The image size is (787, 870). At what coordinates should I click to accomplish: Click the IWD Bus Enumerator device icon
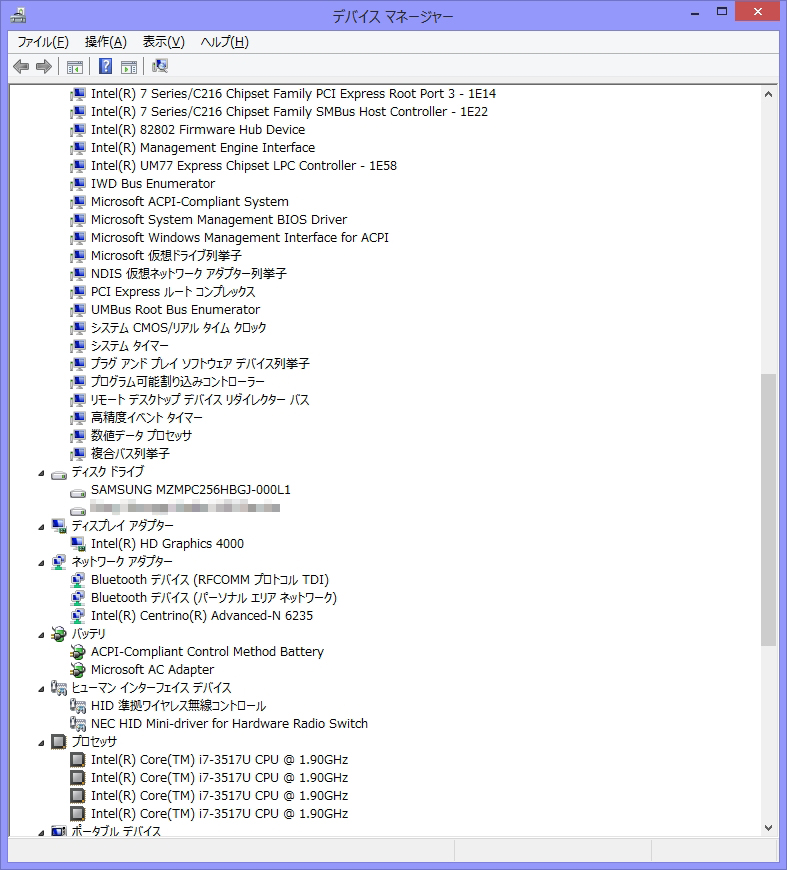click(78, 184)
